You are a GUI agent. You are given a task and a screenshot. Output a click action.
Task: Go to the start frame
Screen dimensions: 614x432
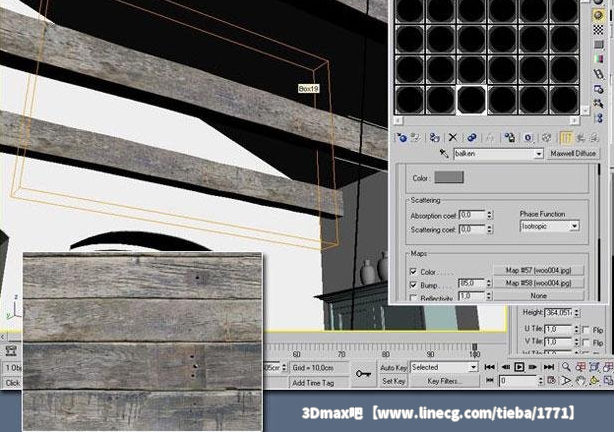(x=491, y=367)
